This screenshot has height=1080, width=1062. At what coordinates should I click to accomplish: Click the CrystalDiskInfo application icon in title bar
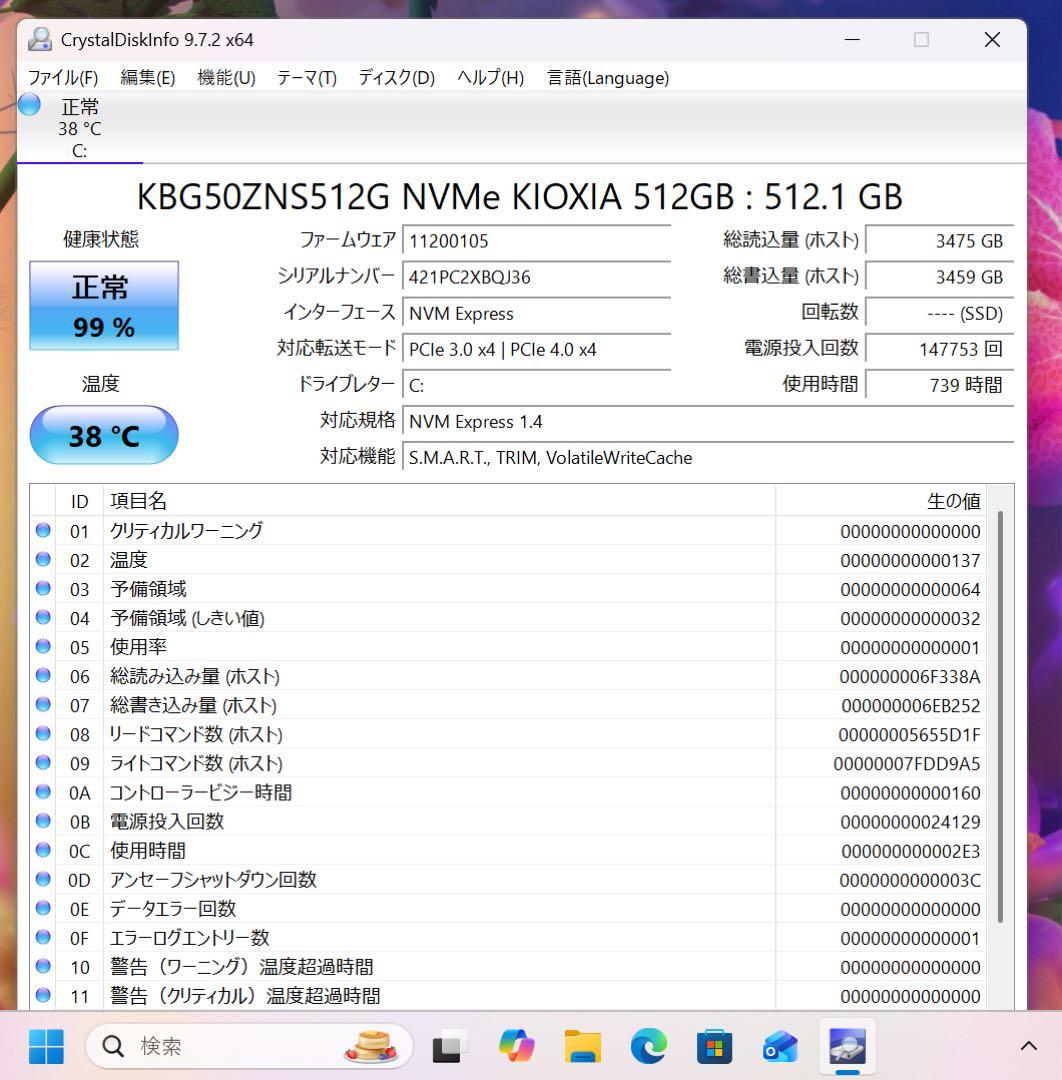tap(38, 39)
